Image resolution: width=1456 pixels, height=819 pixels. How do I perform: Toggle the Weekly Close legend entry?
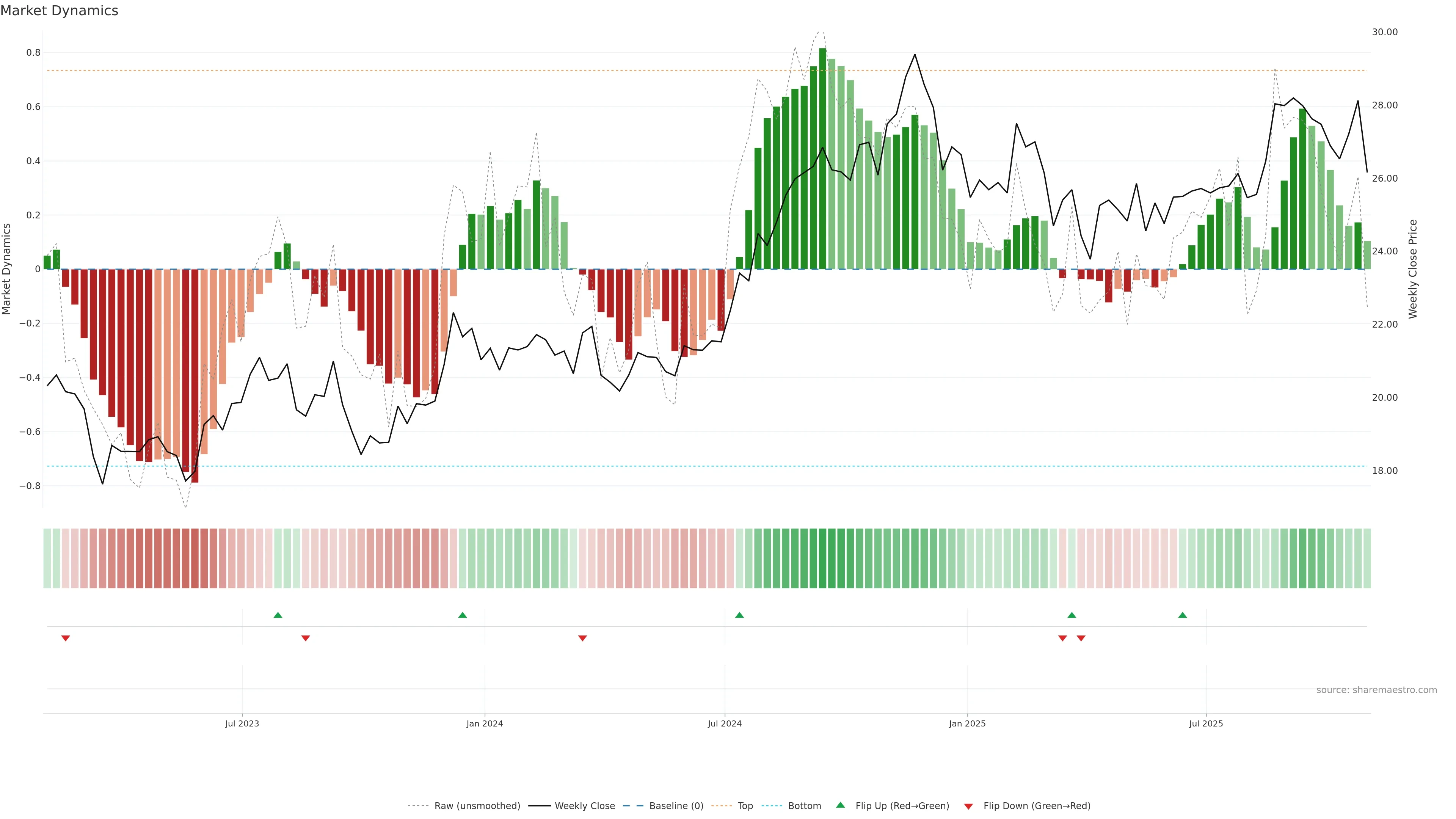(x=584, y=806)
